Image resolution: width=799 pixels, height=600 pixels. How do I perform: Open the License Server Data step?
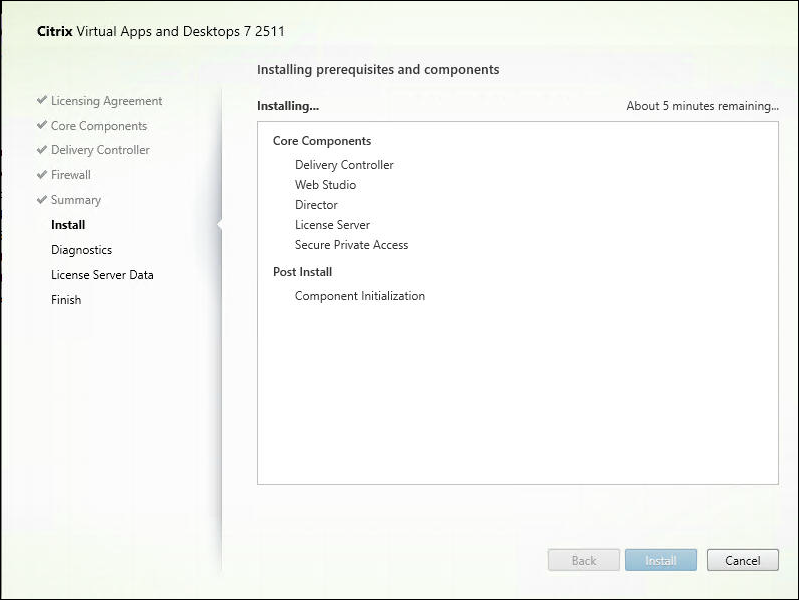[102, 275]
